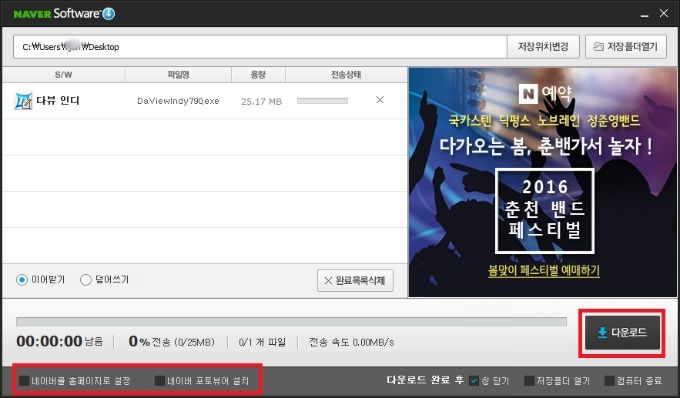This screenshot has height=398, width=680.
Task: Click the 2016 춘천 밴드 페스티벌 ad box
Action: [x=545, y=211]
